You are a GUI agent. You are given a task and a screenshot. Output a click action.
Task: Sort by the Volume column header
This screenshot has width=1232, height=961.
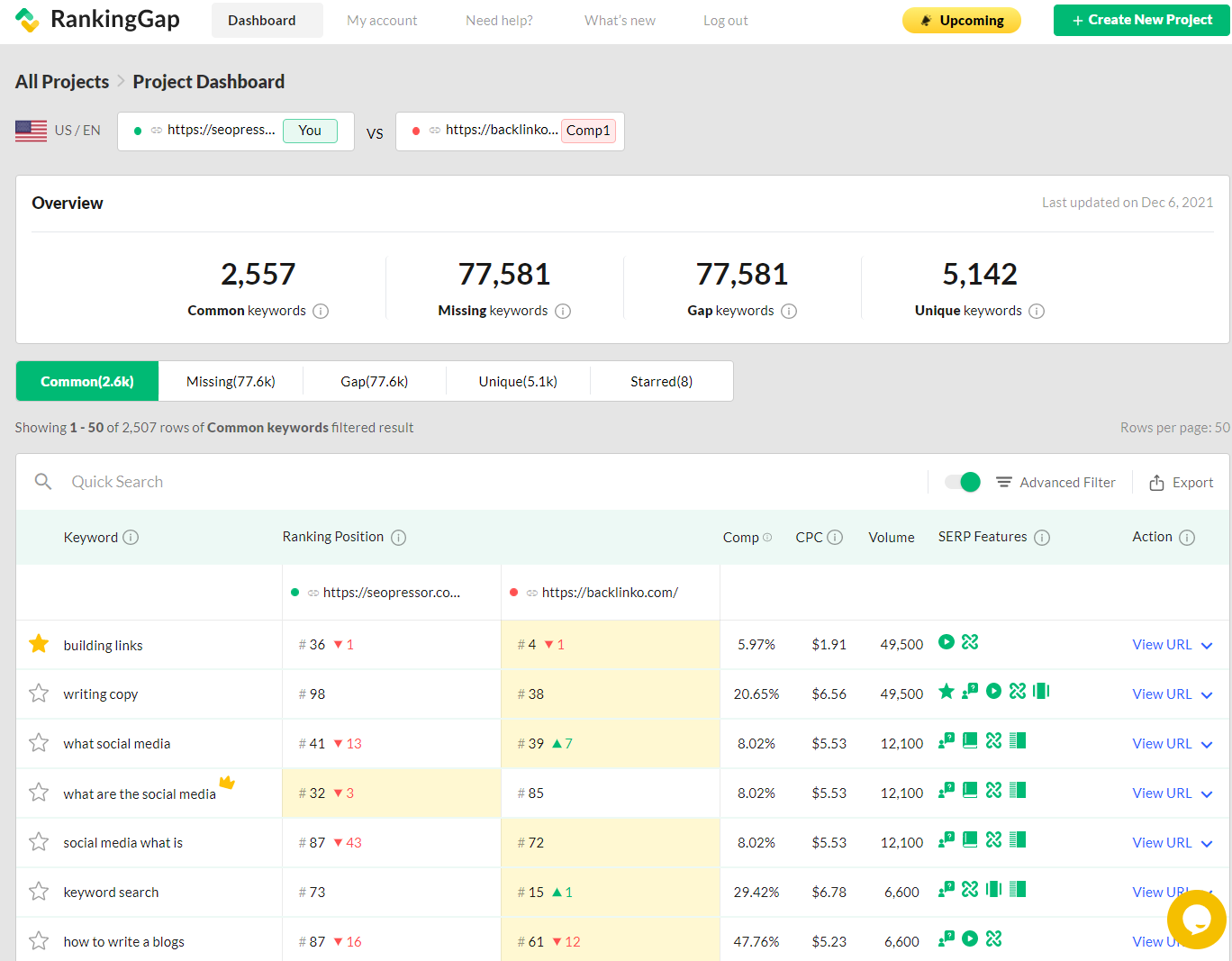[x=892, y=538]
